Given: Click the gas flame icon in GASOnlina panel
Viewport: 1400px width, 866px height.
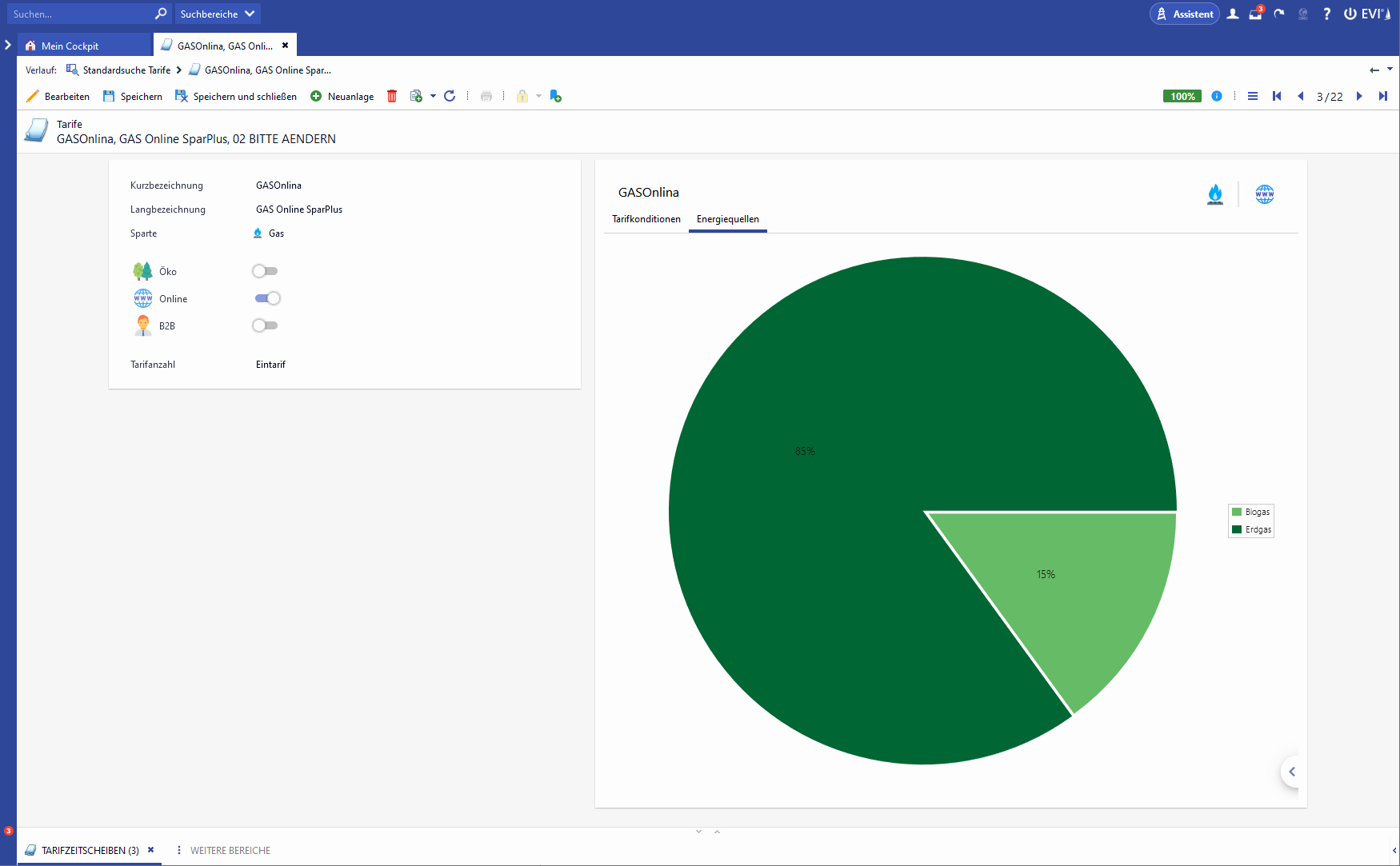Looking at the screenshot, I should 1215,194.
